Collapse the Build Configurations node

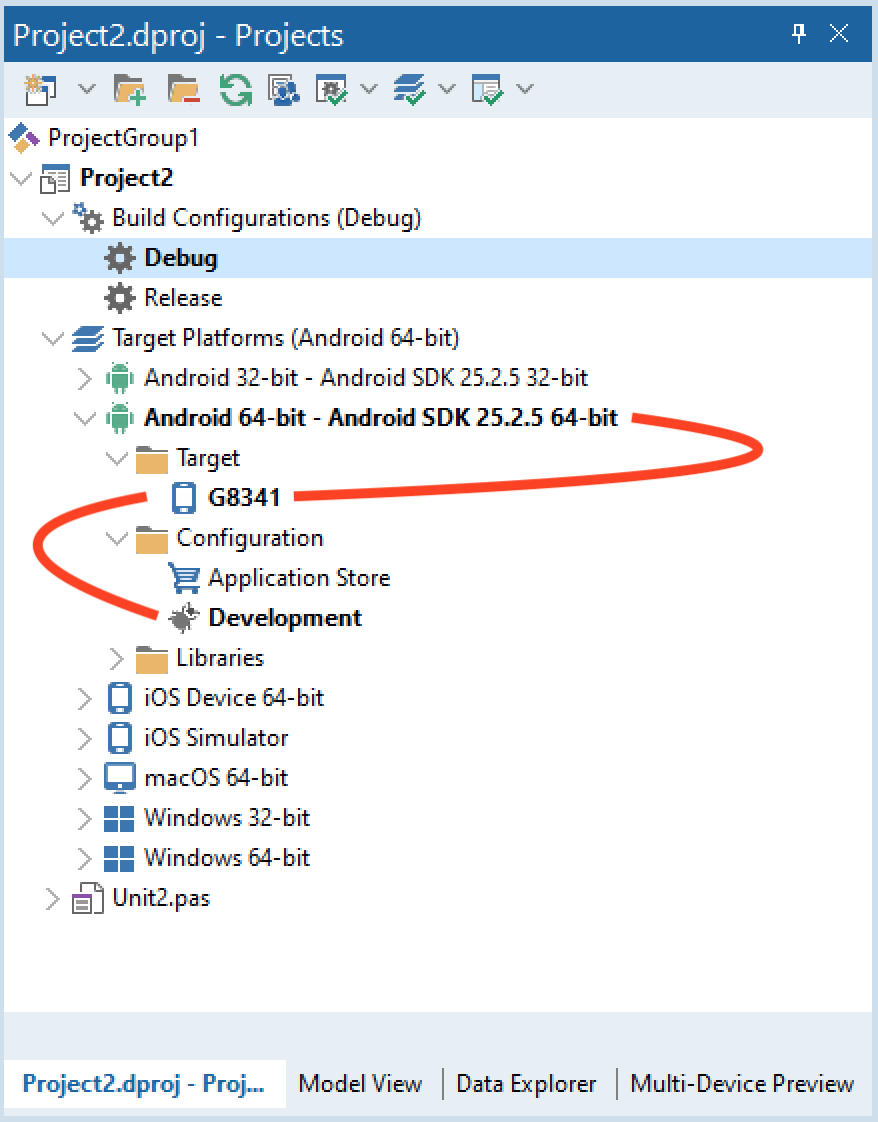53,218
